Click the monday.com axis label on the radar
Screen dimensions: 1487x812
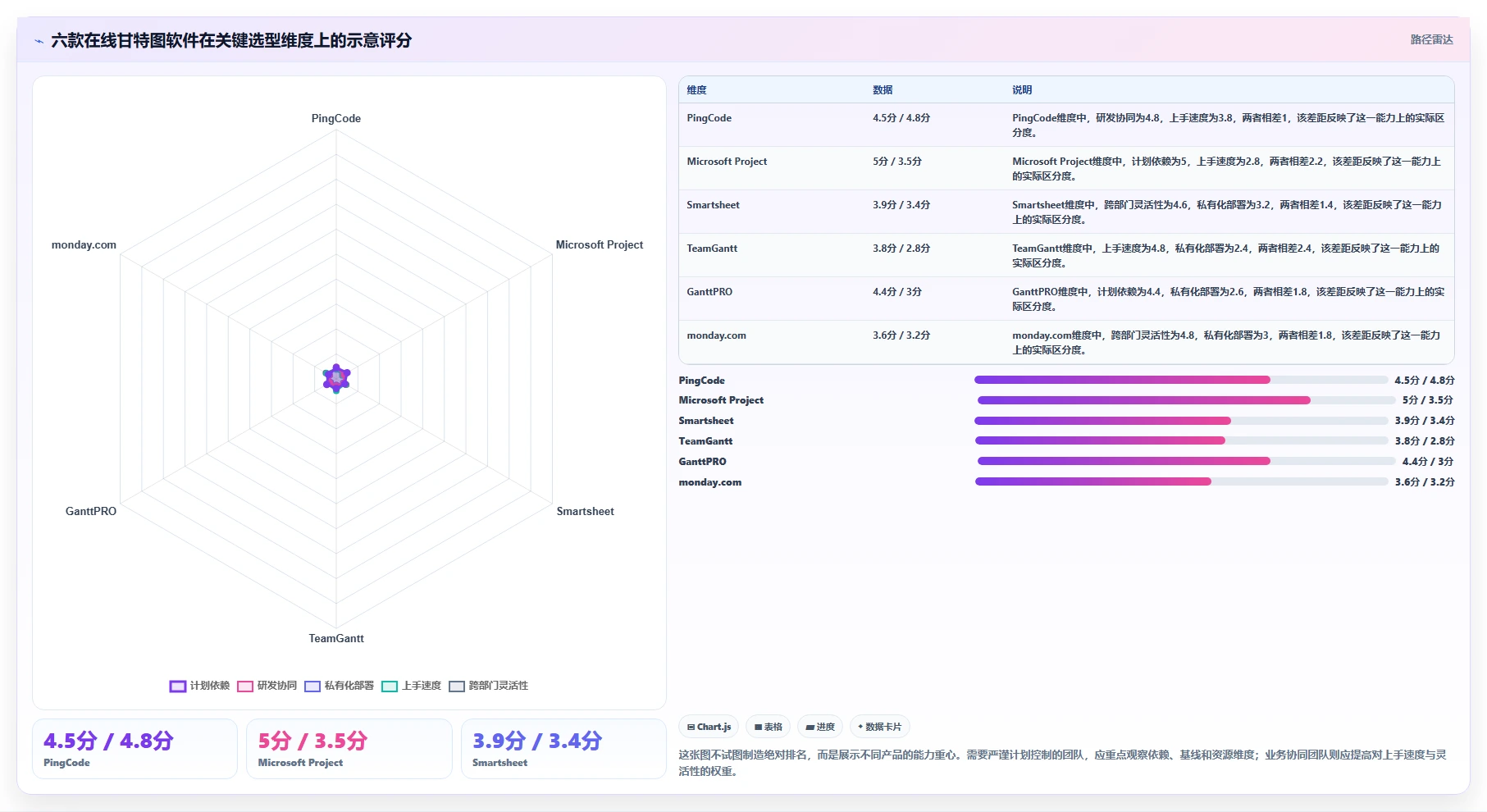click(x=84, y=244)
